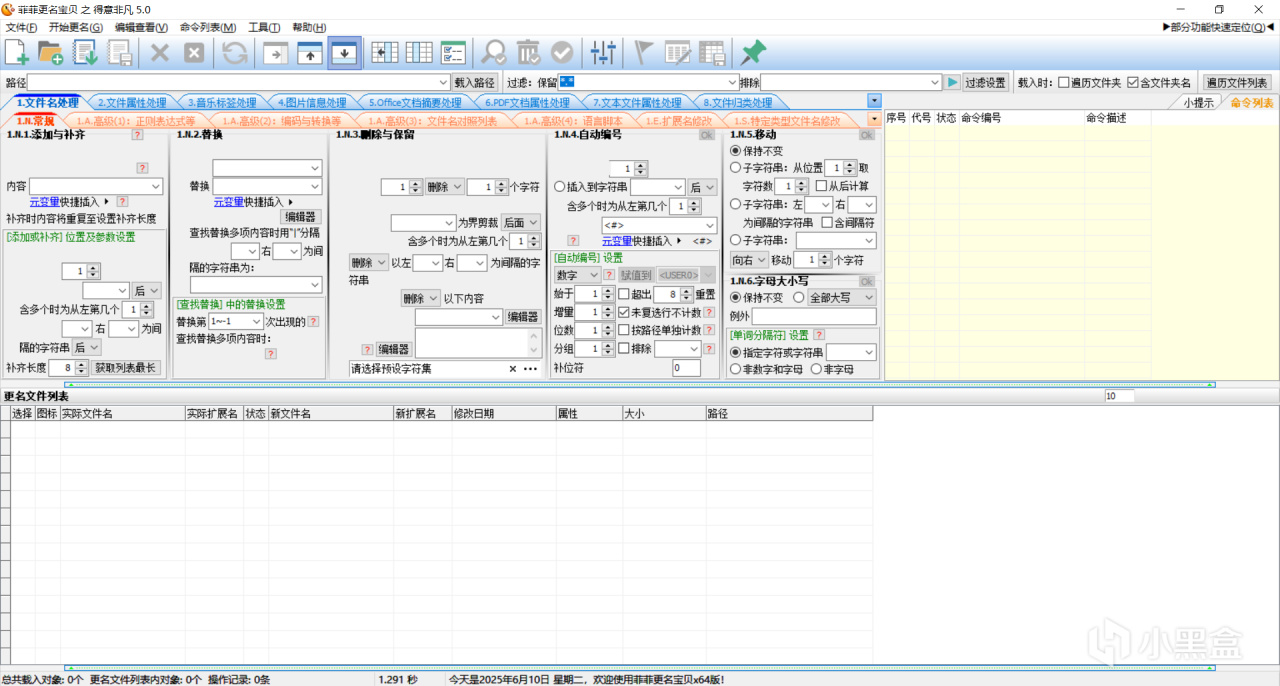Enable the 遍历文件夹 checkbox
This screenshot has width=1280, height=686.
[1064, 83]
